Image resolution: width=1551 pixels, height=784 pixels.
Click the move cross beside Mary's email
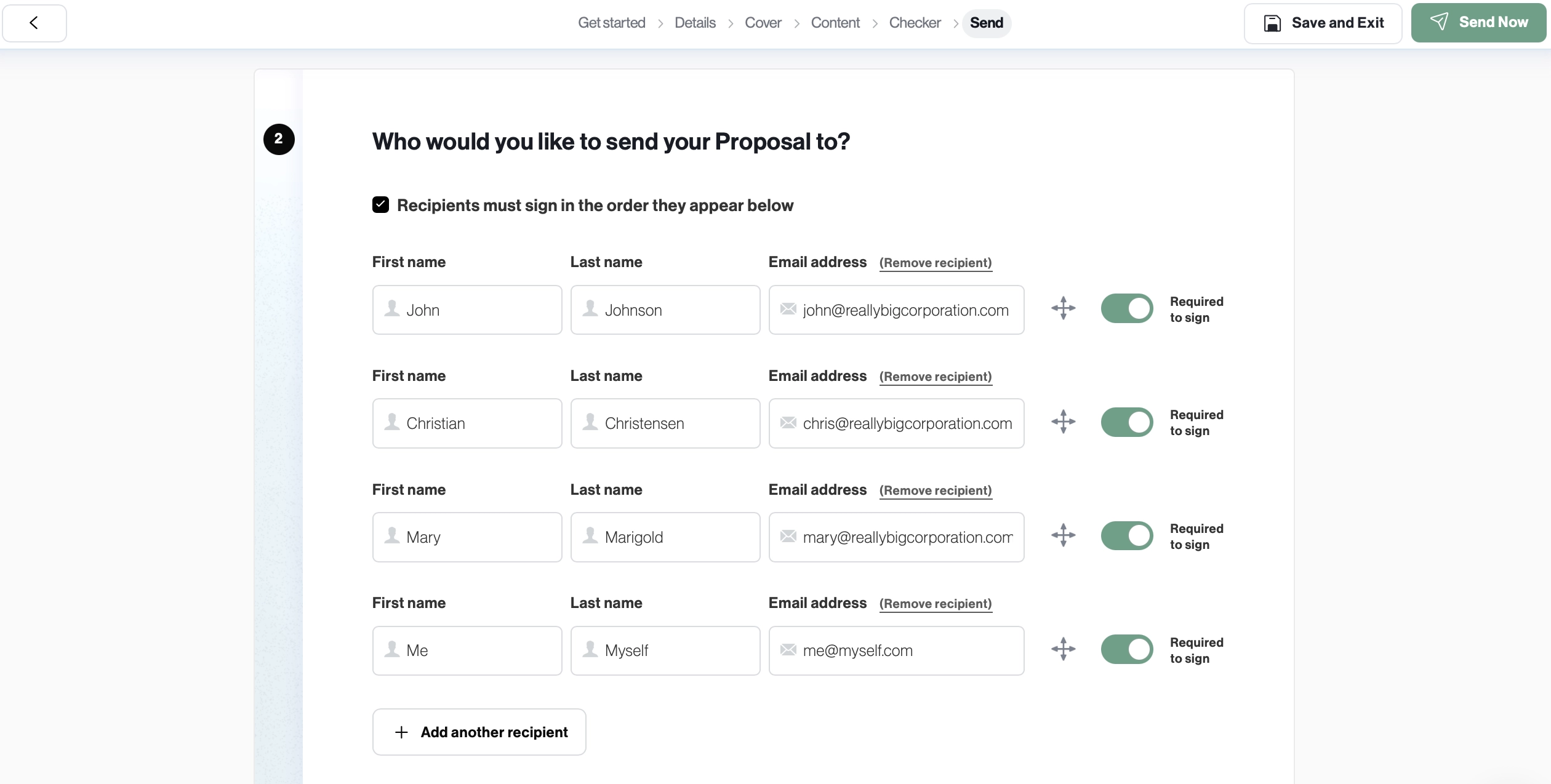1064,535
